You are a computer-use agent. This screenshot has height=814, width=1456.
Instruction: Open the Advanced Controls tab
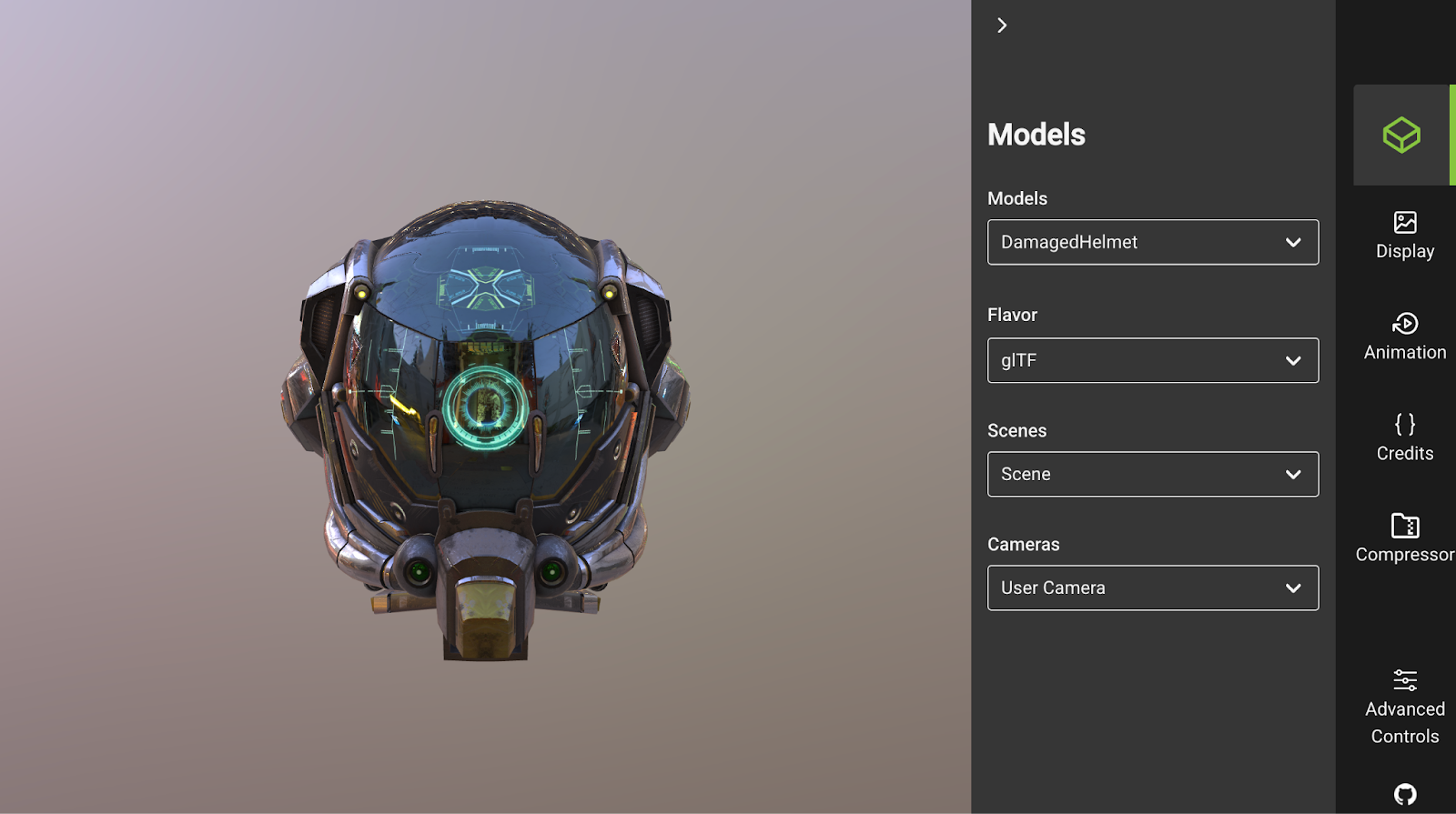(x=1405, y=708)
